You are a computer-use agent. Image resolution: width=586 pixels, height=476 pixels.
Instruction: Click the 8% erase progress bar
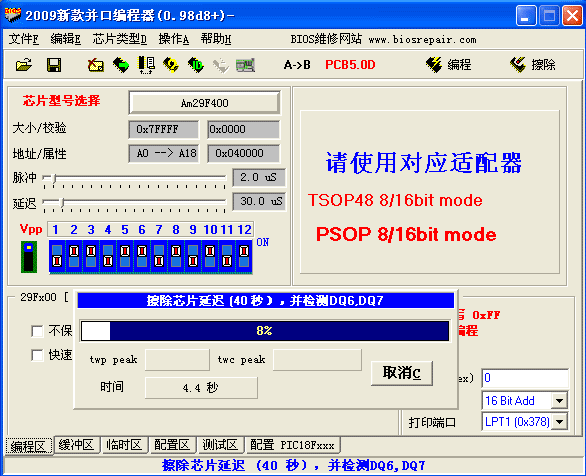coord(265,331)
